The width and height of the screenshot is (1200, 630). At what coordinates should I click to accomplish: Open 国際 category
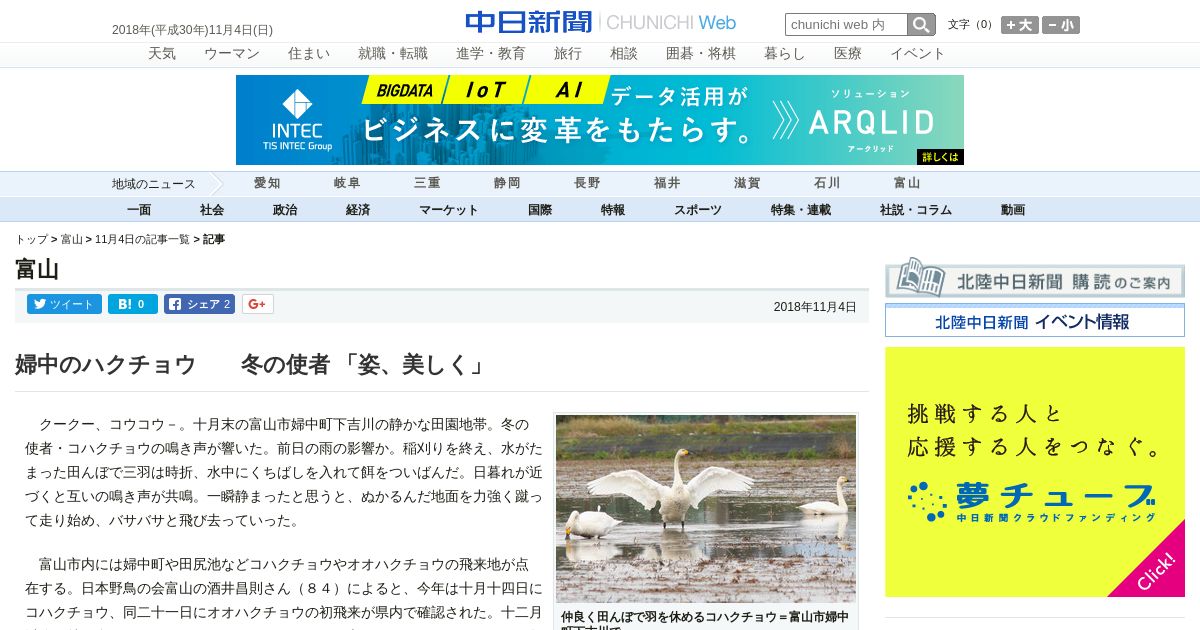coord(540,210)
